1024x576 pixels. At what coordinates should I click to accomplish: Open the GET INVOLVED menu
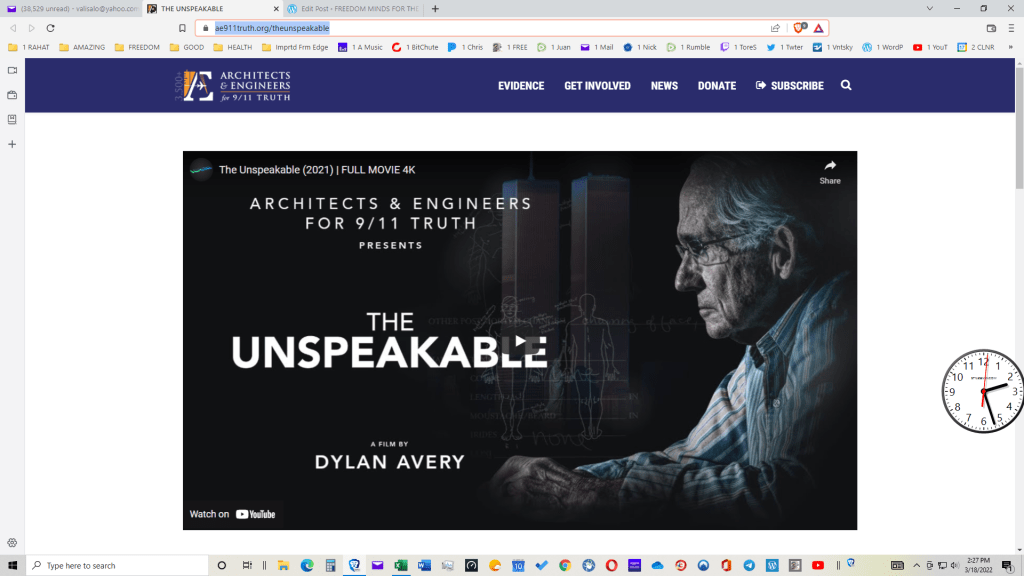pos(597,86)
